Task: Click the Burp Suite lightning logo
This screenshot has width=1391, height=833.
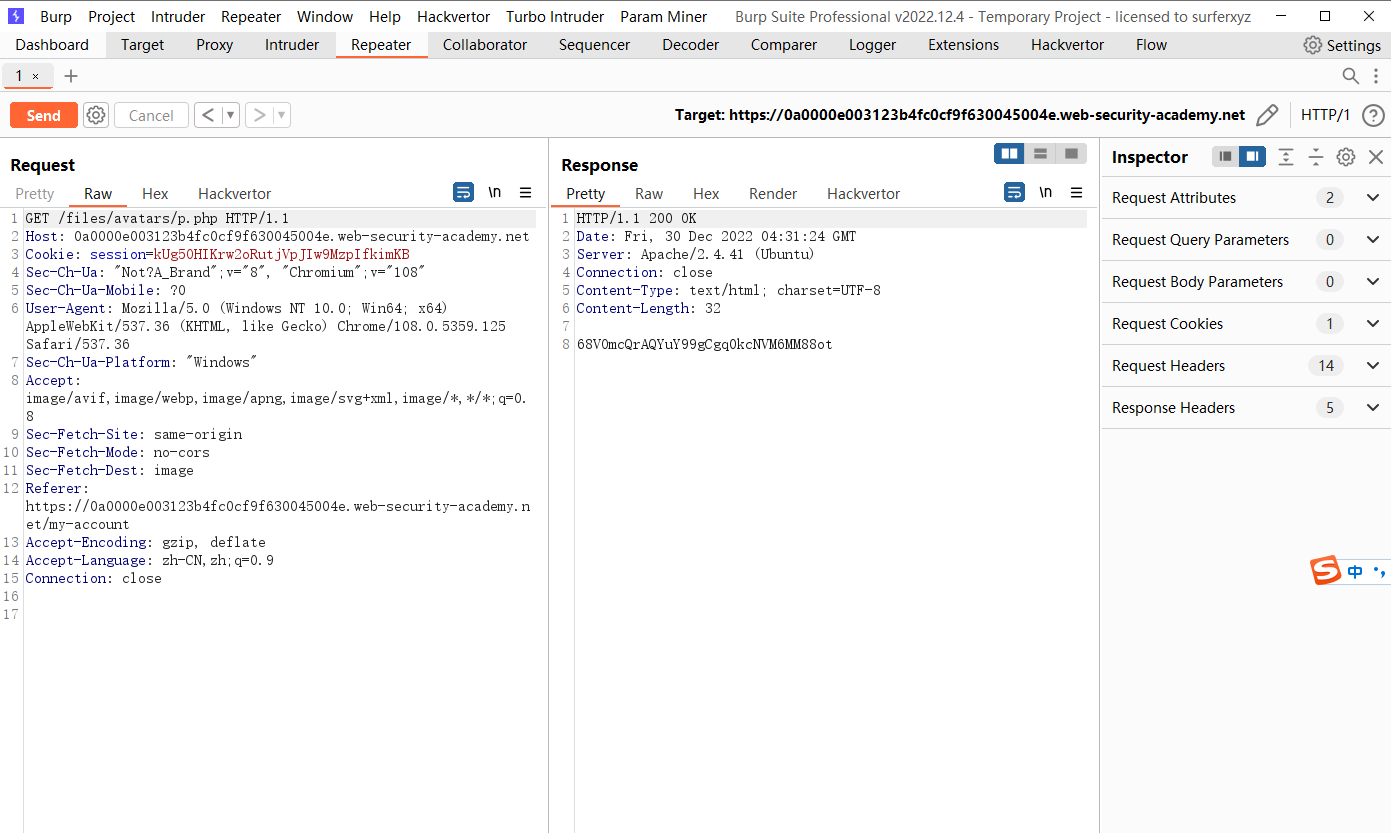Action: coord(16,16)
